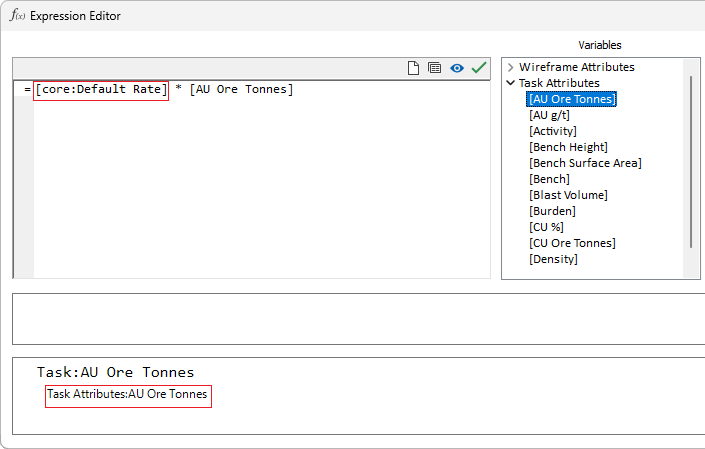This screenshot has height=449, width=705.
Task: Select the [Blast Volume] variable
Action: 568,195
